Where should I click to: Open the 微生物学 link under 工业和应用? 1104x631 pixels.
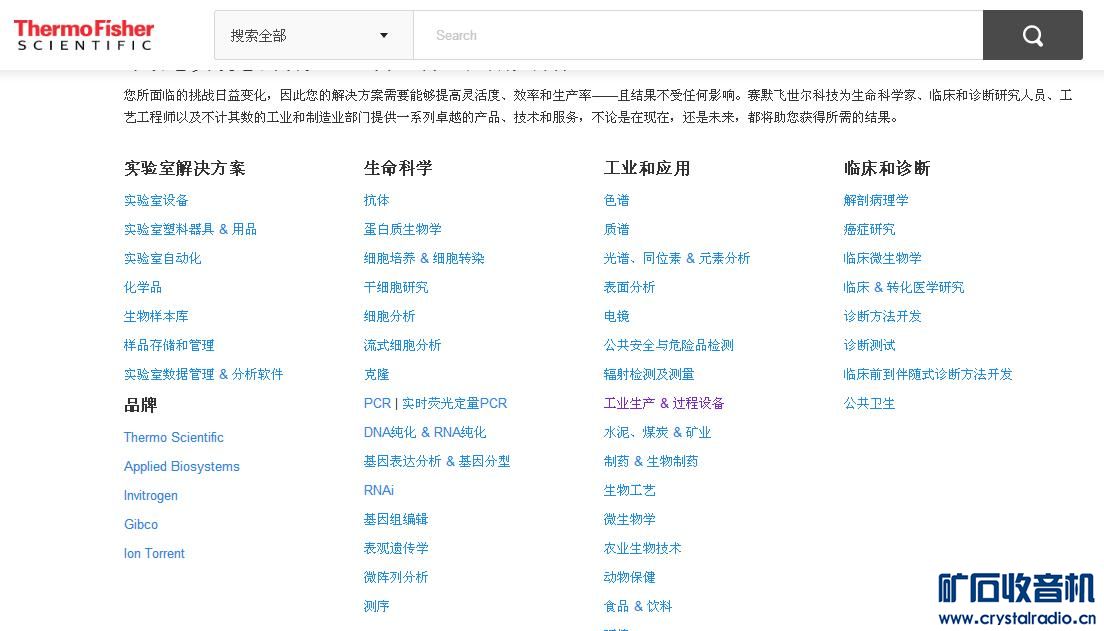point(629,519)
